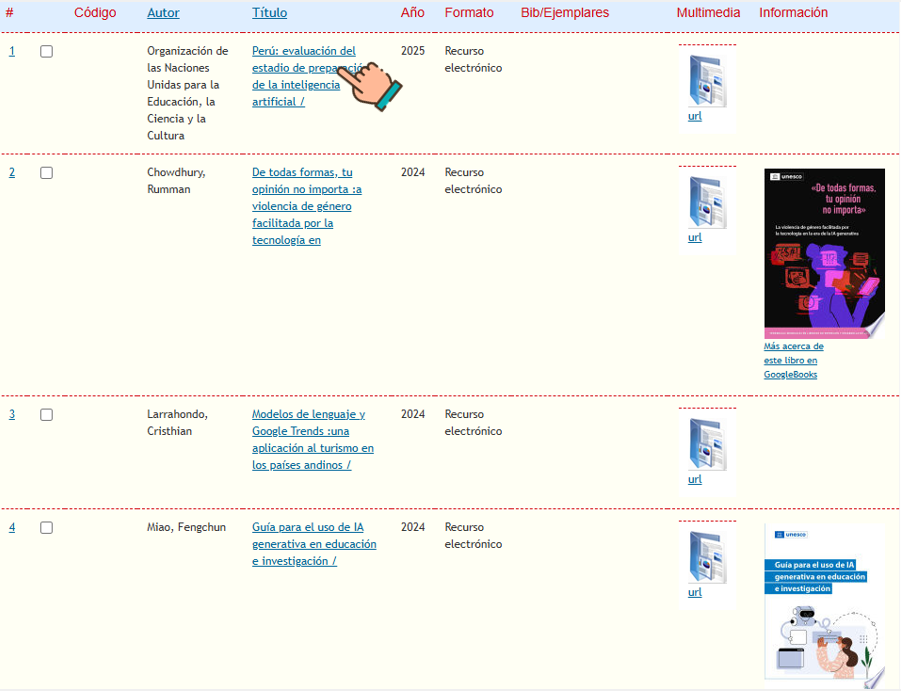
Task: Open 'Guía para el uso de IA generativa' title
Action: click(x=314, y=544)
